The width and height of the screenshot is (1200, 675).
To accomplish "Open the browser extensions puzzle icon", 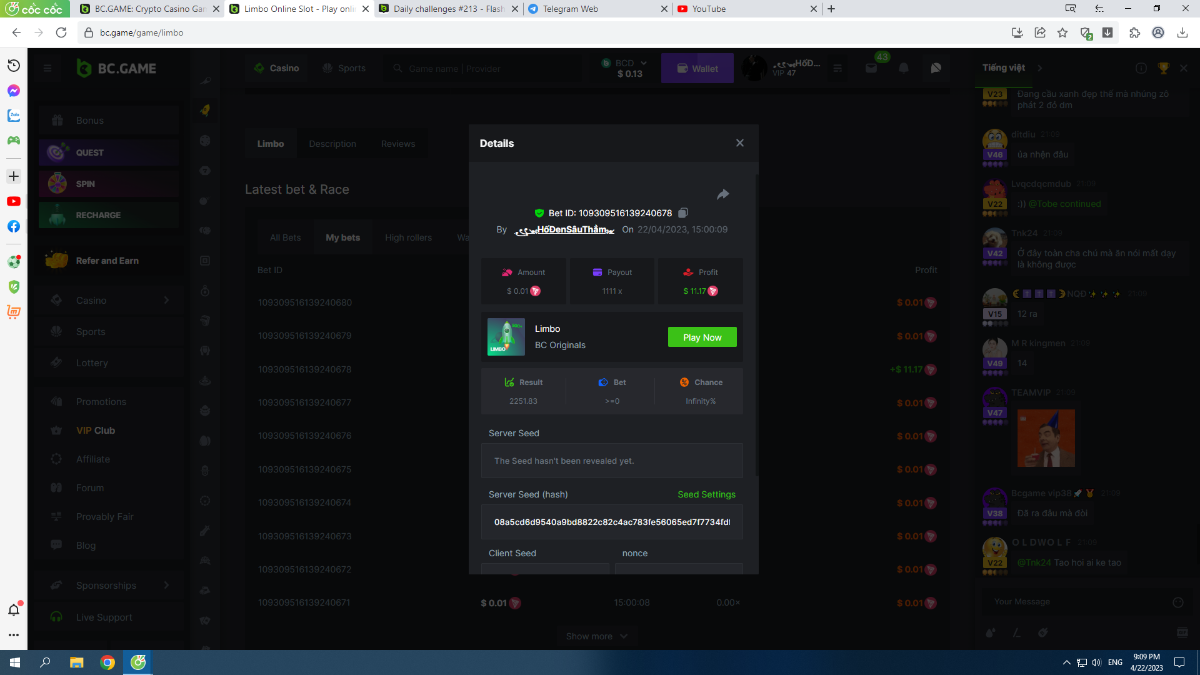I will [x=1134, y=32].
